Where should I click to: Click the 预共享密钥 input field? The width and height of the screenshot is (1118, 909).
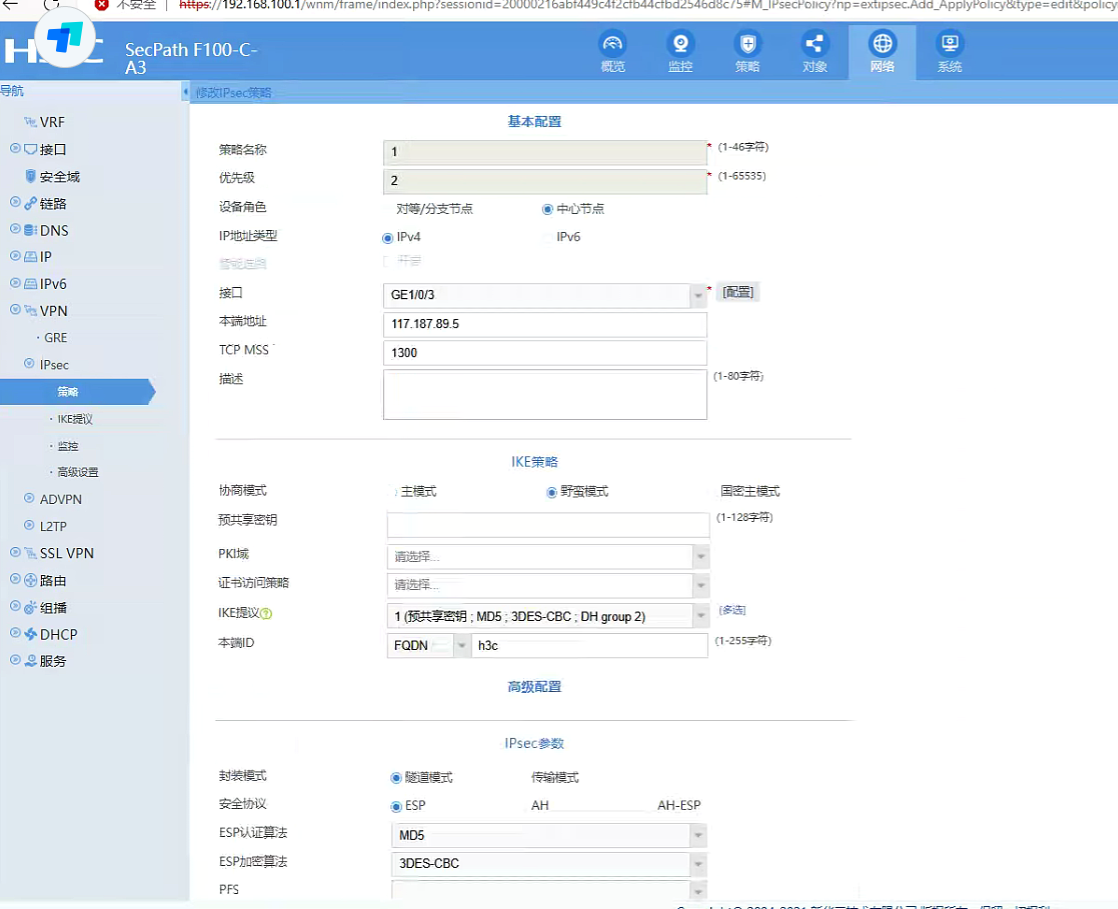[x=548, y=525]
